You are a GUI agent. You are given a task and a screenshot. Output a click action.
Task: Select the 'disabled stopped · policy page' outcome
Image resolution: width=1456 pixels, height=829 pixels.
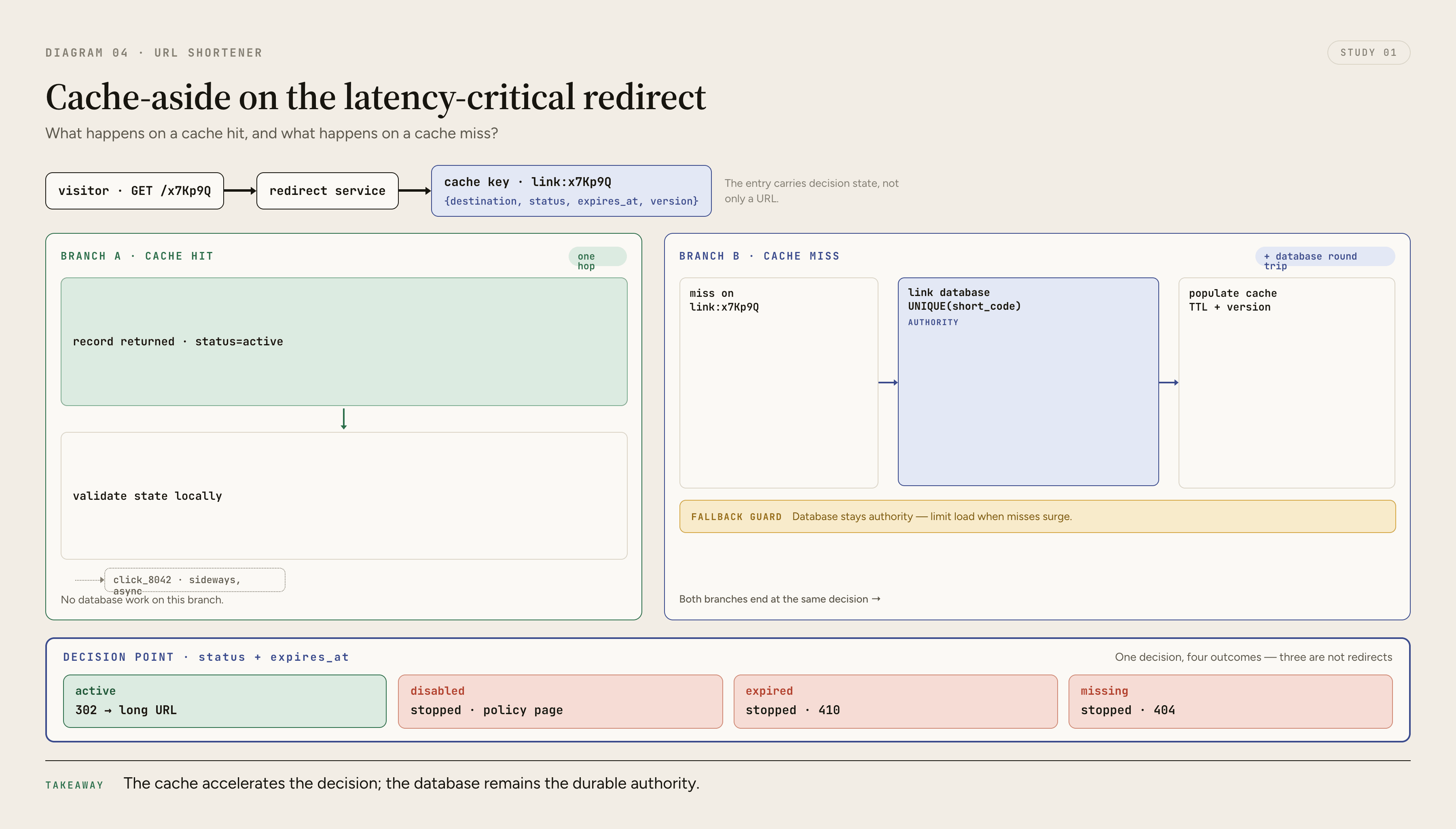(560, 701)
